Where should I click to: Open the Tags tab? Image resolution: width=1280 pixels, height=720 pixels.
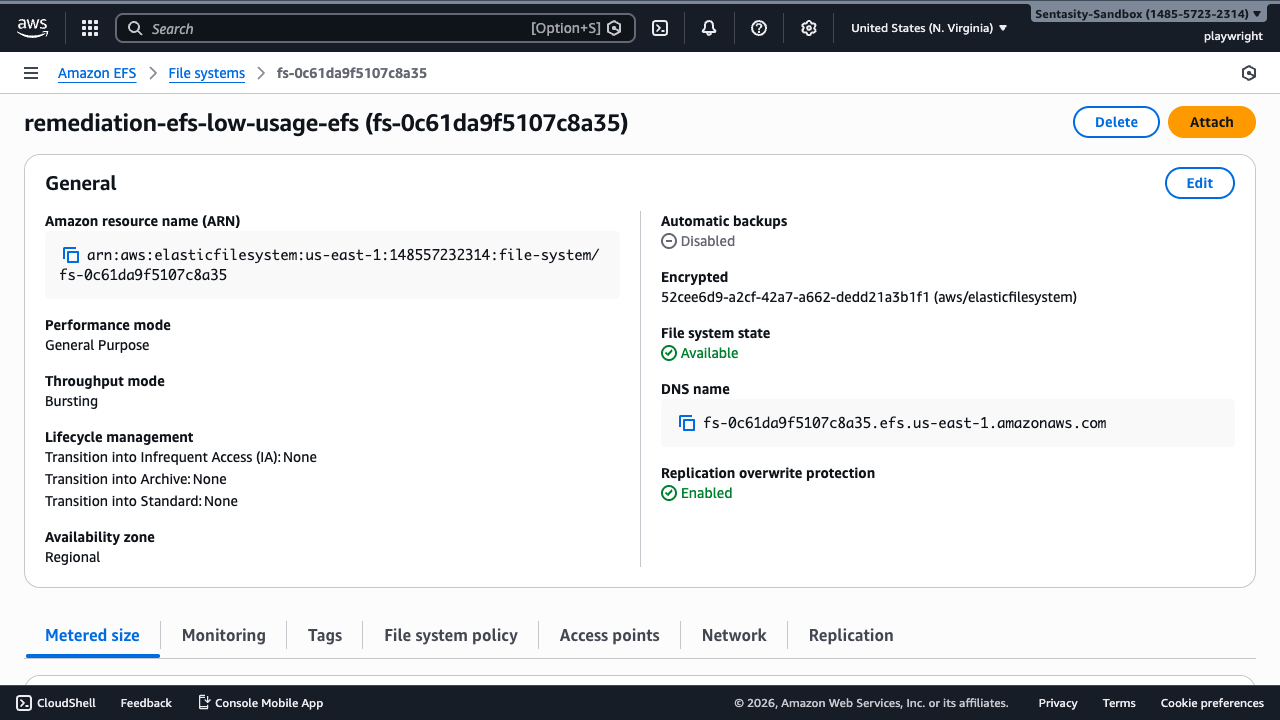325,635
